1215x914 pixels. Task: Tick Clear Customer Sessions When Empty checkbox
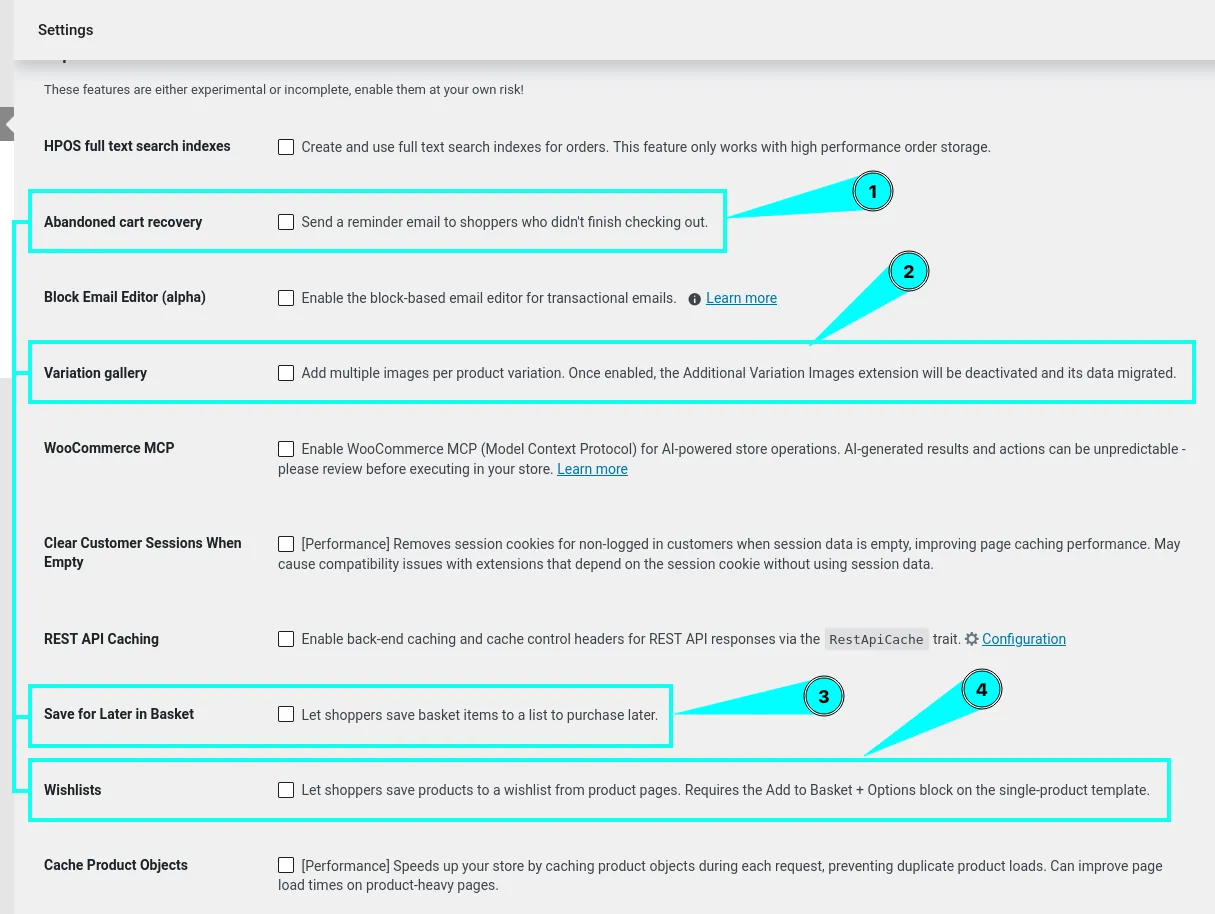point(286,544)
